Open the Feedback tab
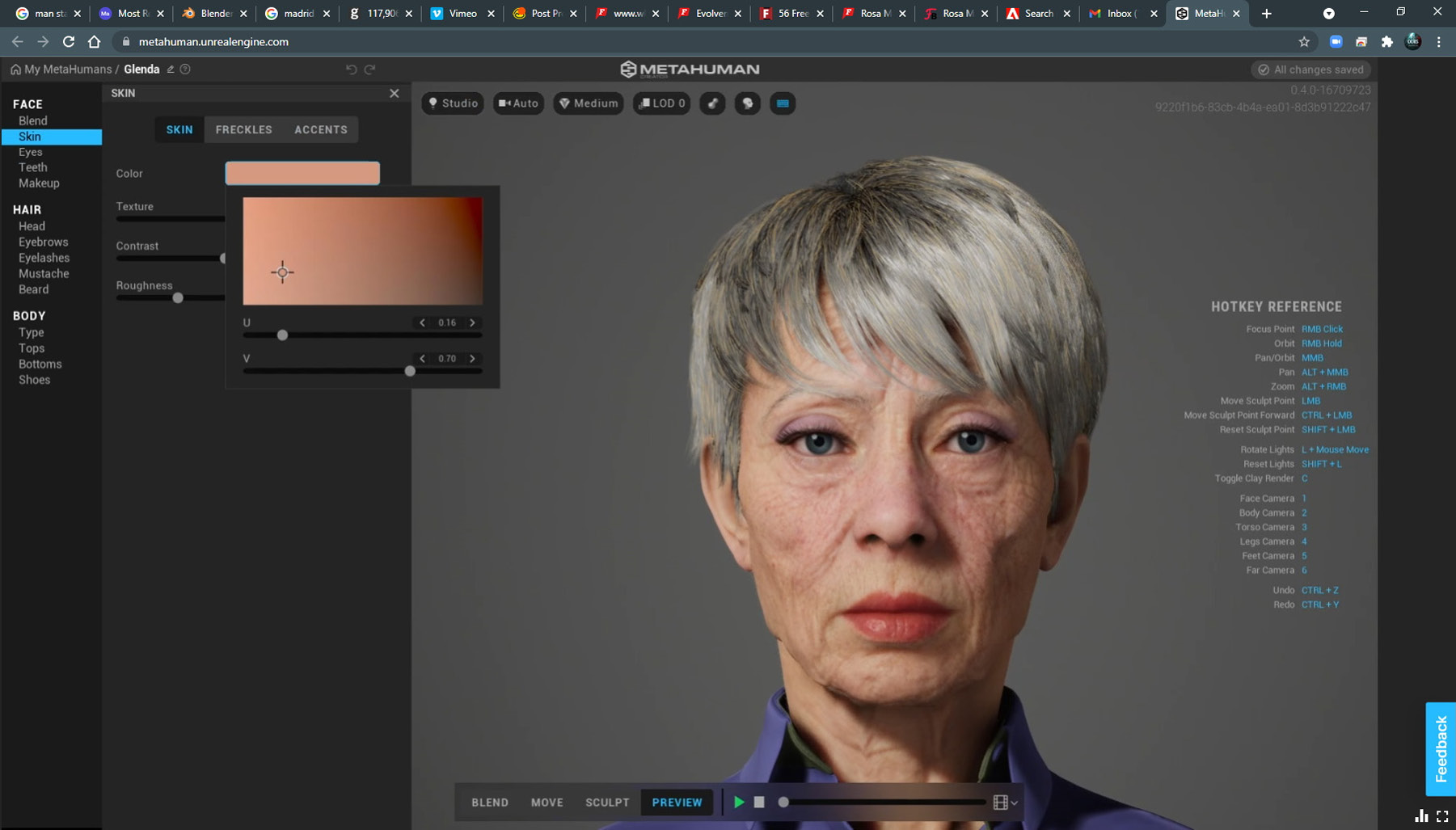Screen dimensions: 1456x830 (x=1441, y=749)
